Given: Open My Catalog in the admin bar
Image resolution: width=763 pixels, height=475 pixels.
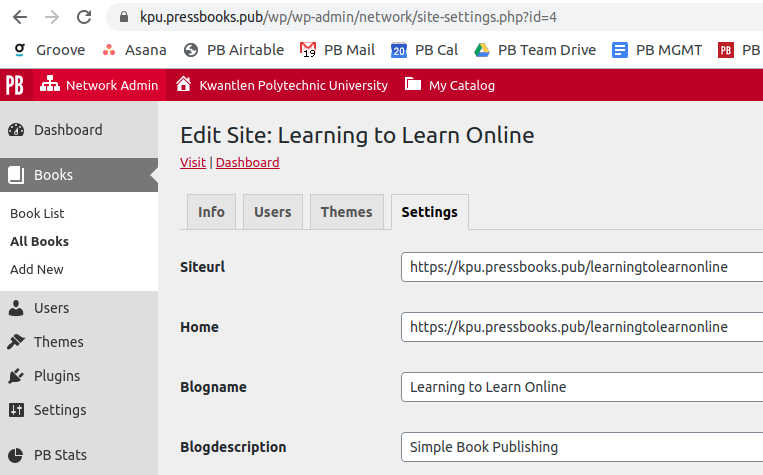Looking at the screenshot, I should [x=450, y=85].
